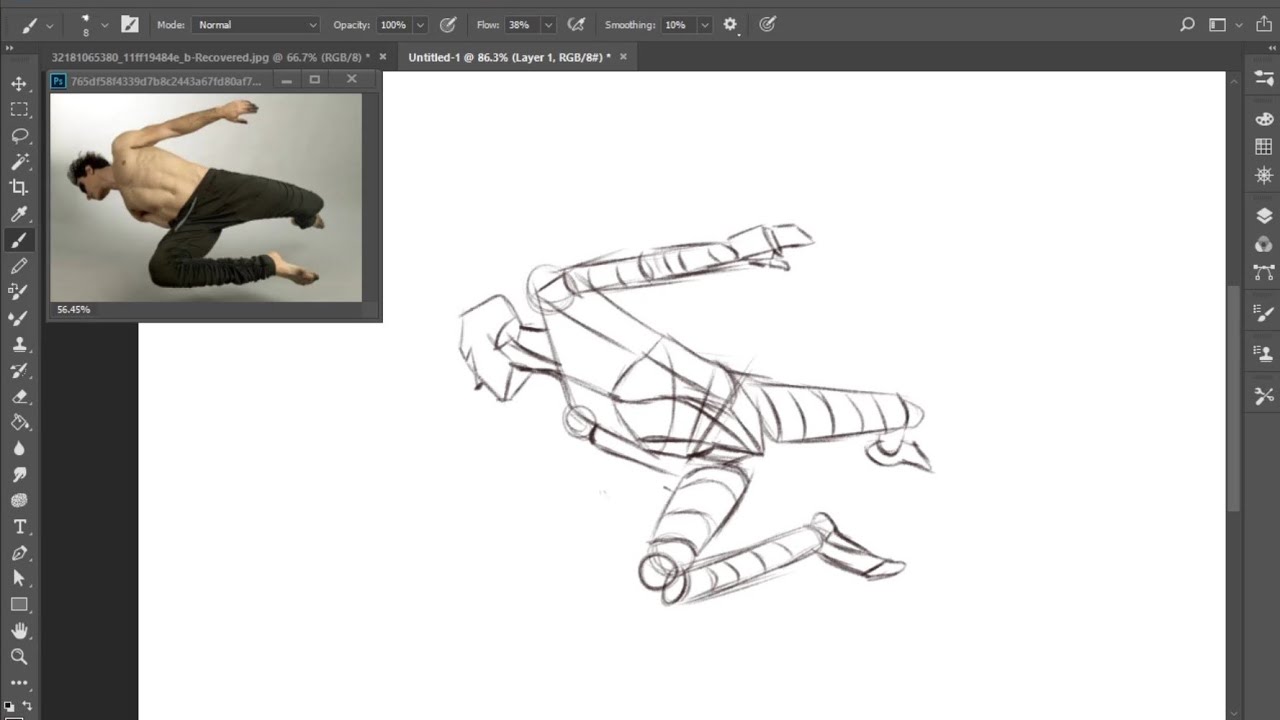Open the Mode dropdown showing Normal
Image resolution: width=1280 pixels, height=720 pixels.
pos(256,25)
